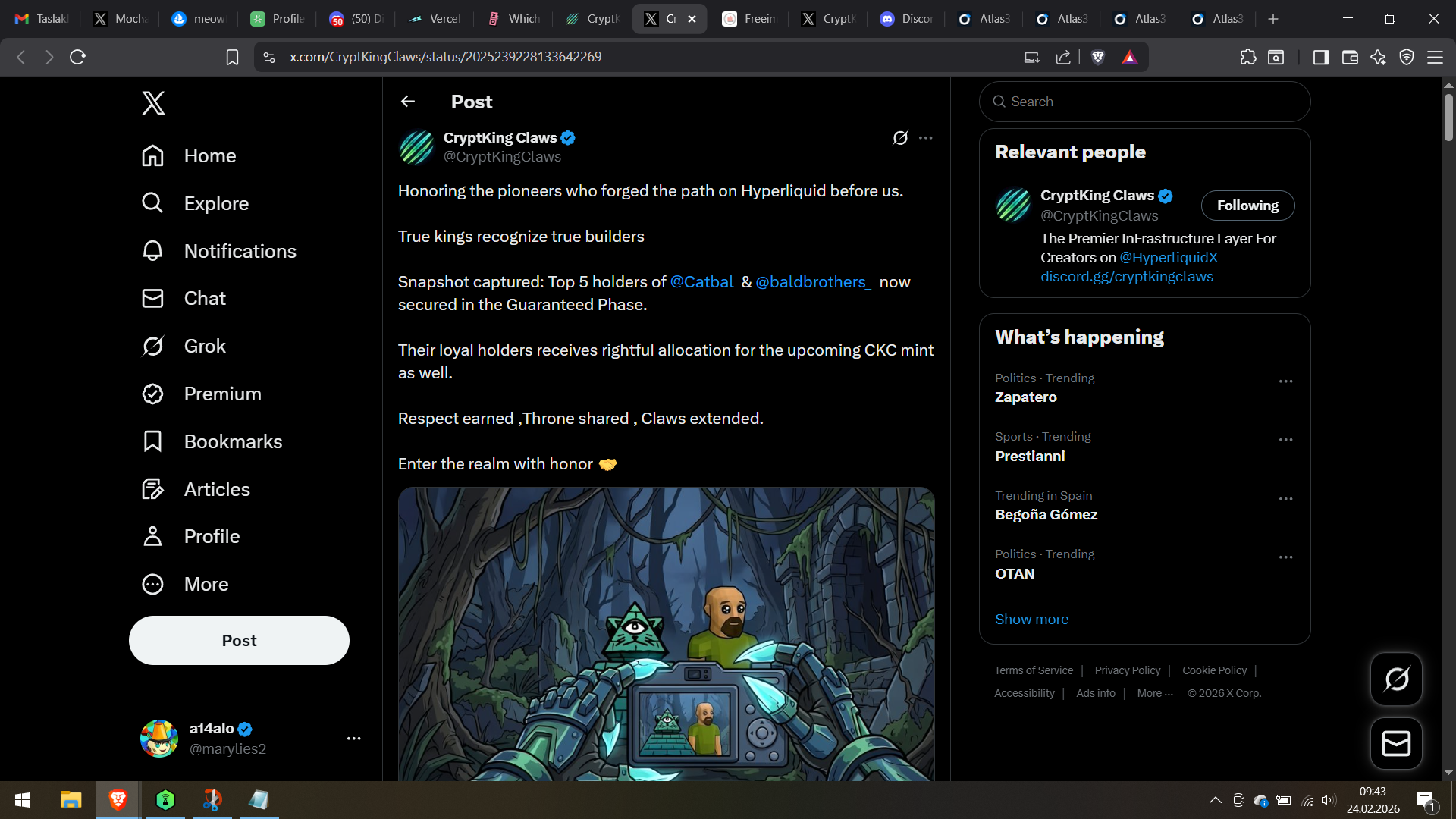Open floating messages envelope button
This screenshot has height=819, width=1456.
[1396, 743]
